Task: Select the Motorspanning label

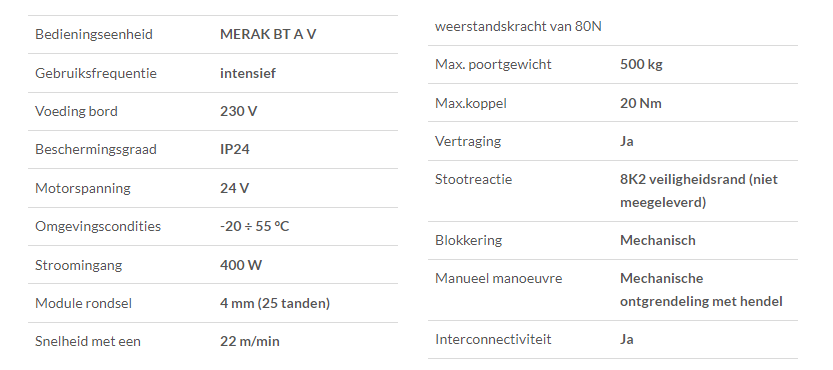Action: click(82, 188)
